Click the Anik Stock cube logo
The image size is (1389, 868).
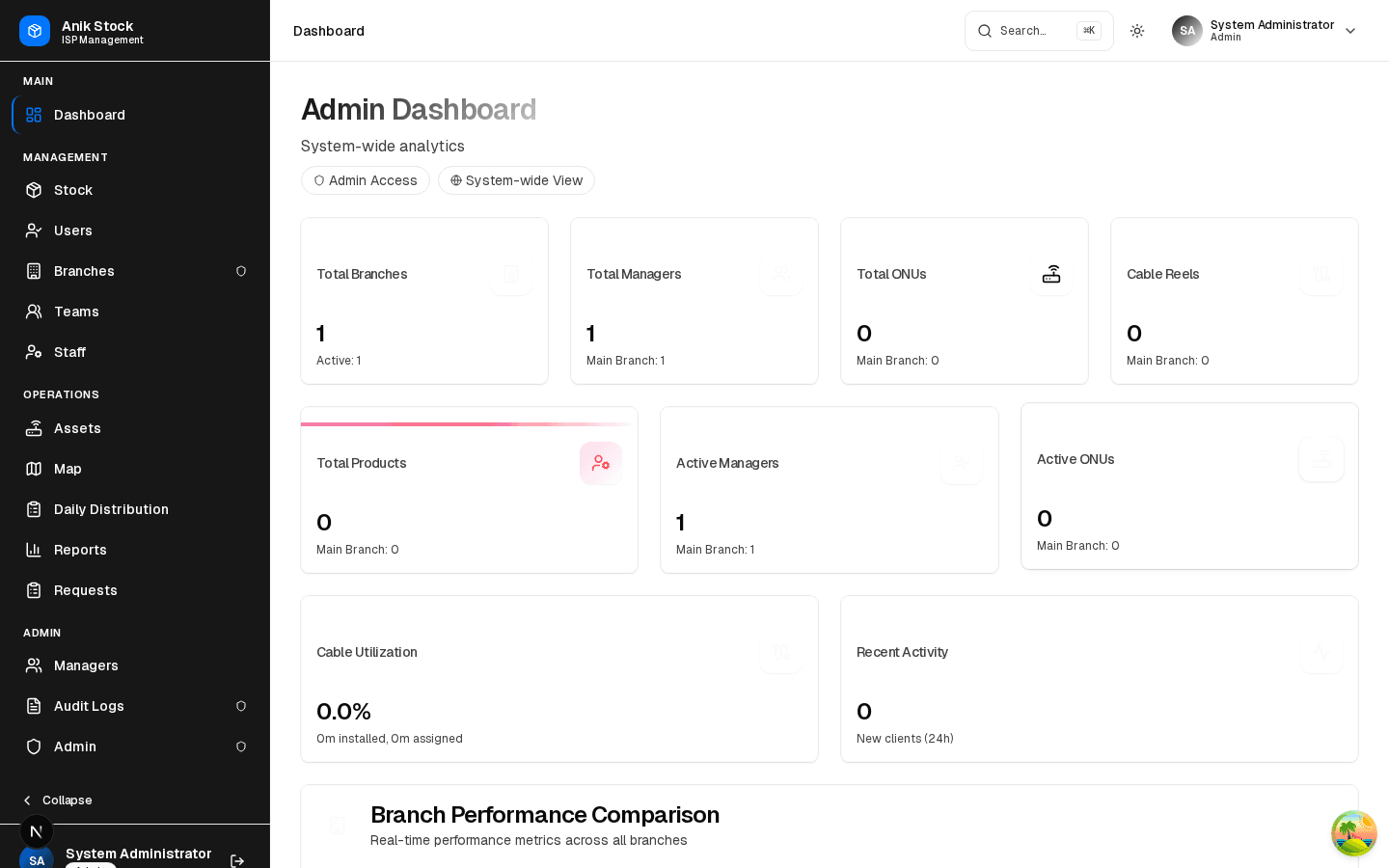35,31
